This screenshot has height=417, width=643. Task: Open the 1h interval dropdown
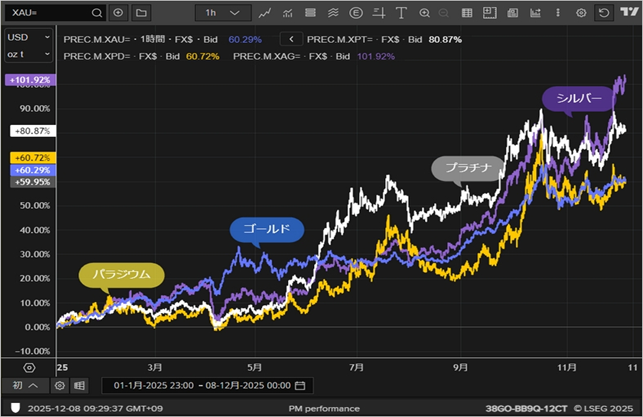221,13
